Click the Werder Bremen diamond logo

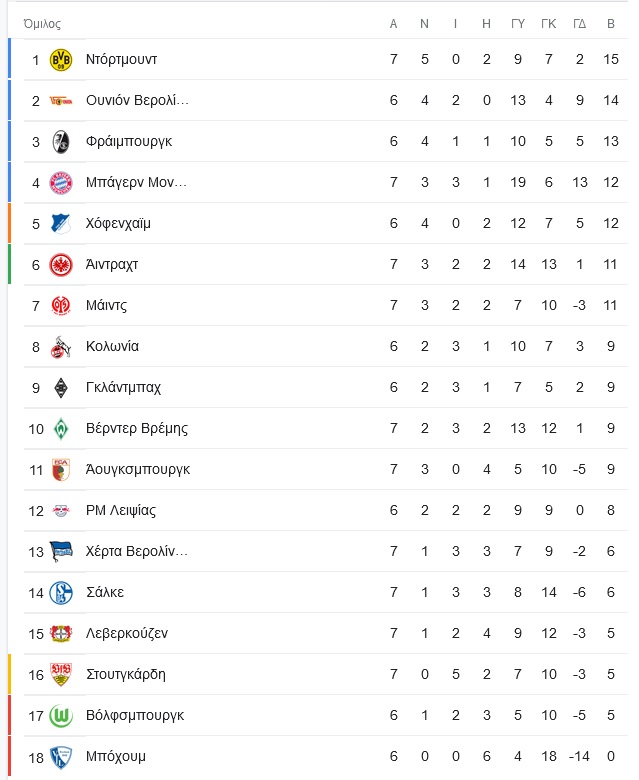pos(61,429)
